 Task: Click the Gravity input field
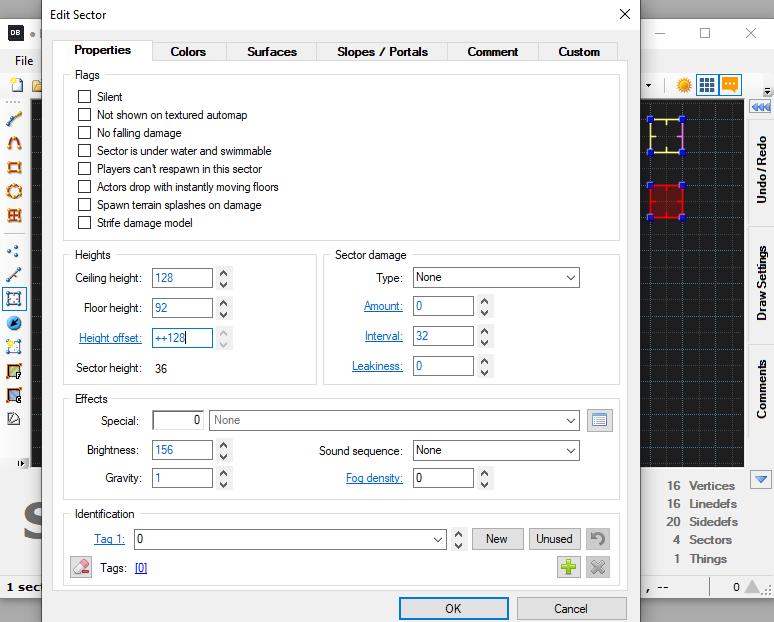(x=182, y=478)
